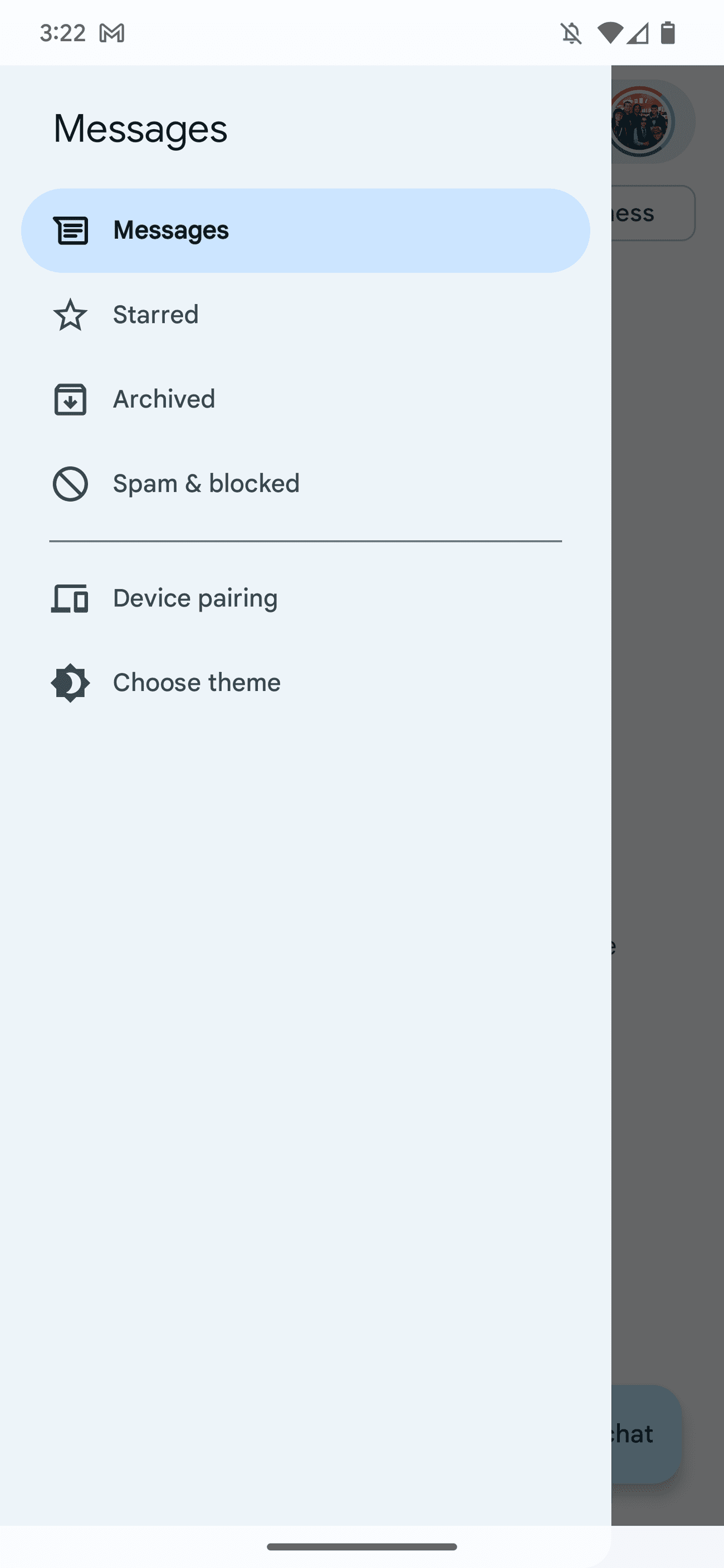
Task: Open the Gmail notification icon in status bar
Action: coord(112,33)
